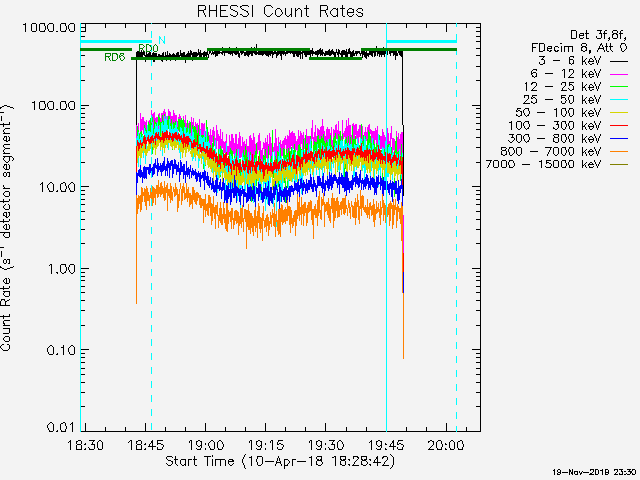Click the '10.00' y-axis label
Screen dimensions: 640x480
(x=57, y=187)
